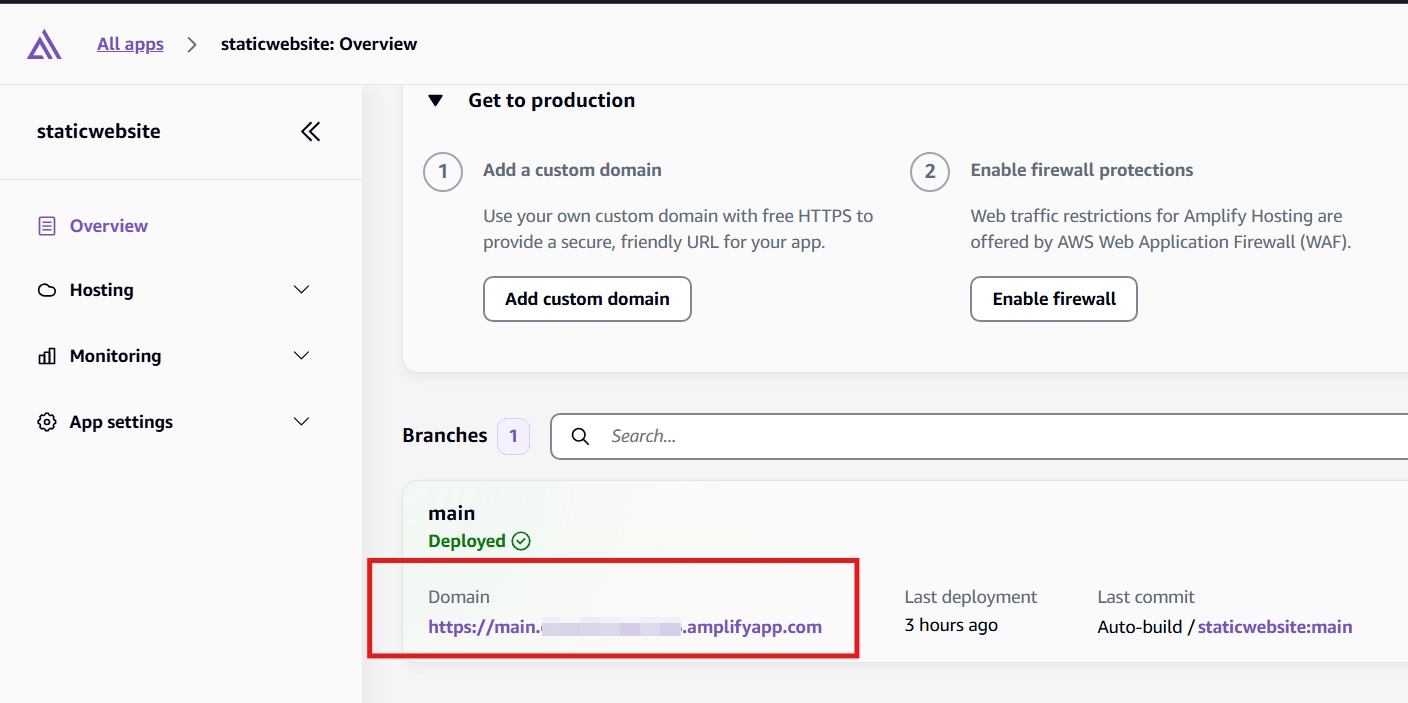
Task: Click the App settings gear icon
Action: coord(47,422)
